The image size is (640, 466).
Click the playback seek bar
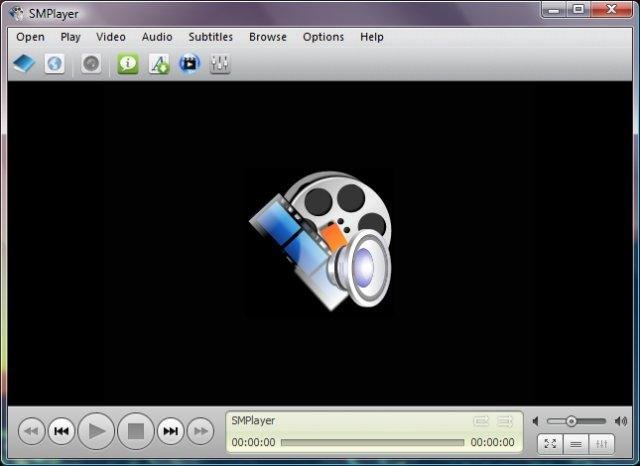(372, 442)
